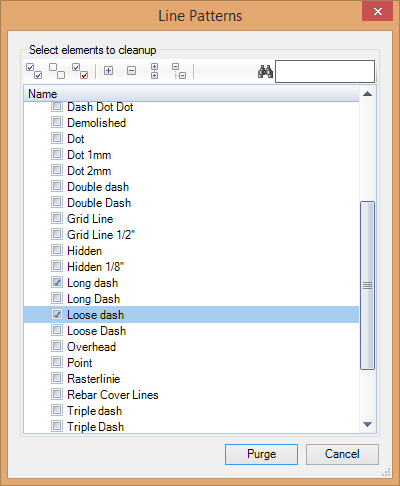Check the capitalized Double Dash checkbox

click(57, 202)
